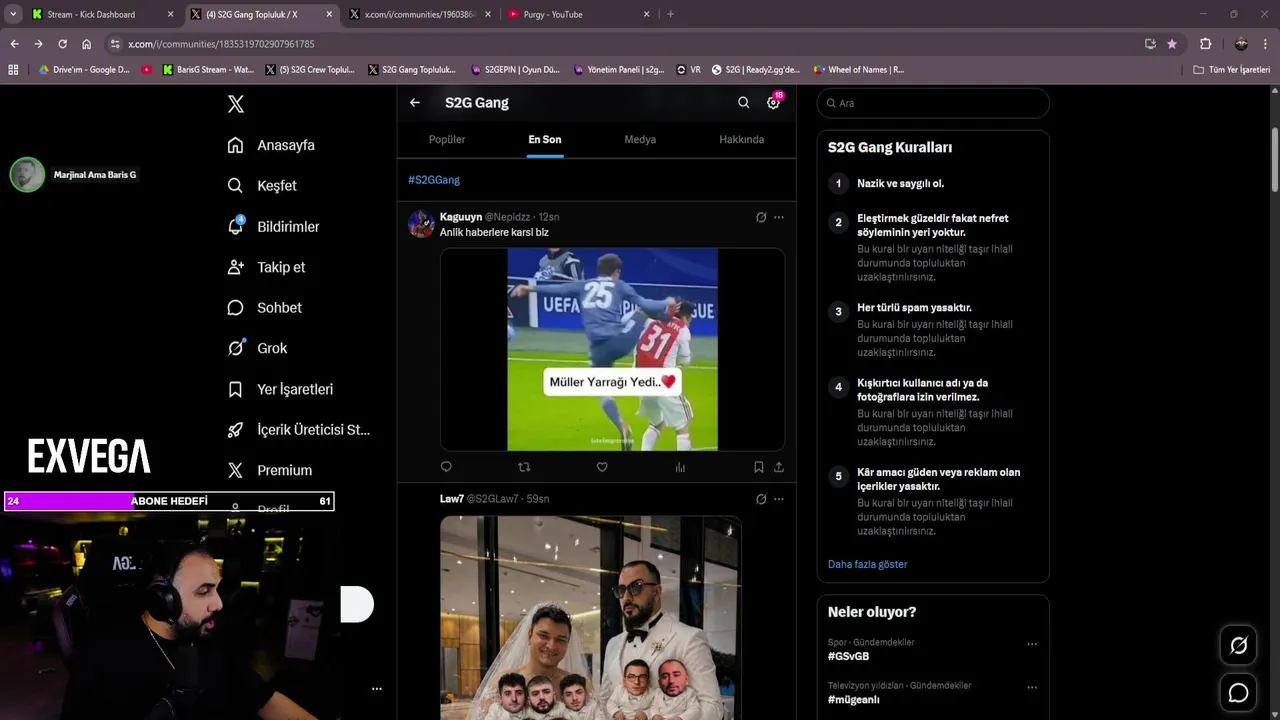Open account menu dots near webcam
Screen dimensions: 1280x720
377,689
